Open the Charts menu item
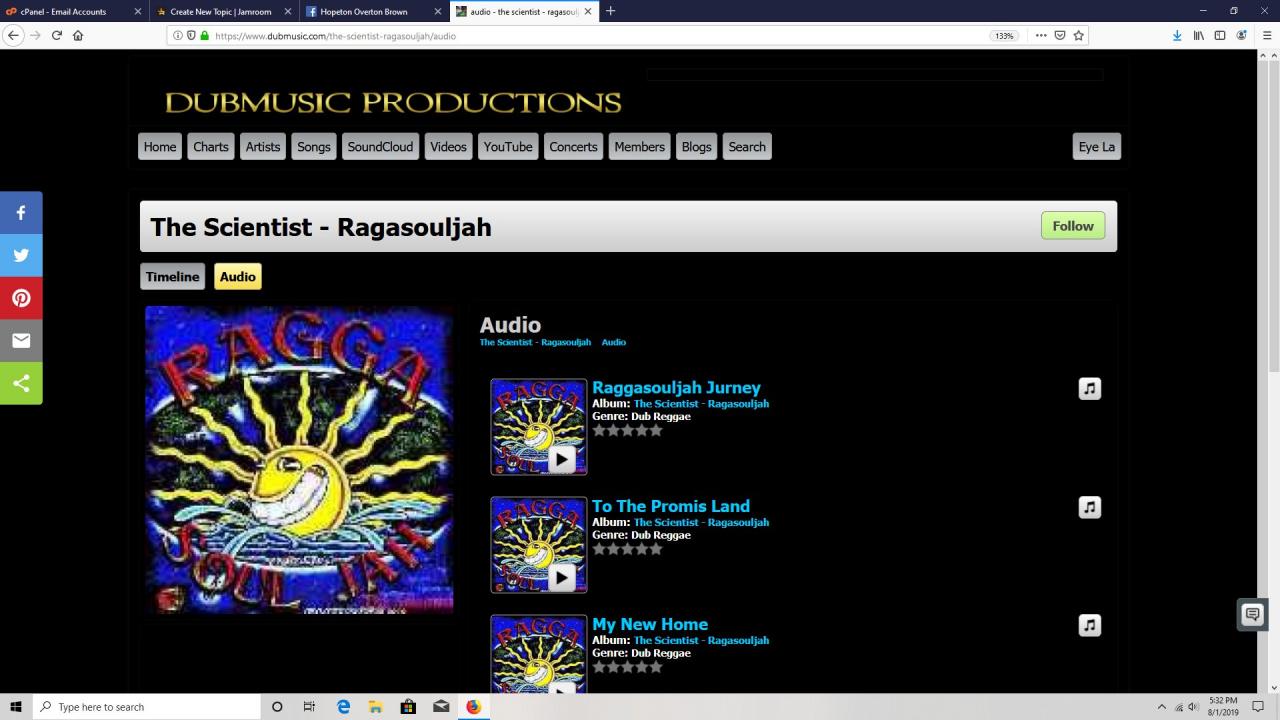The width and height of the screenshot is (1280, 720). click(x=211, y=147)
